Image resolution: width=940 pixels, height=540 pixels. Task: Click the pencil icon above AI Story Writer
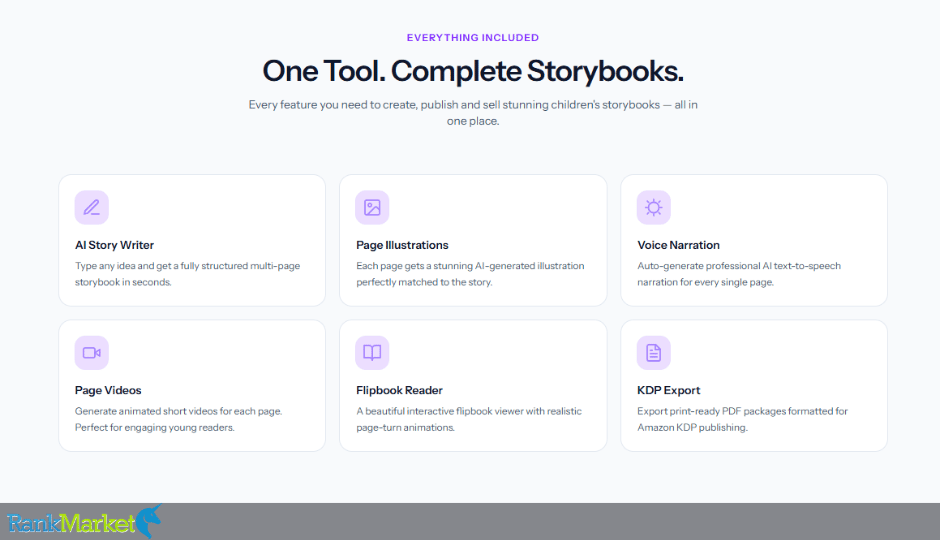click(92, 207)
